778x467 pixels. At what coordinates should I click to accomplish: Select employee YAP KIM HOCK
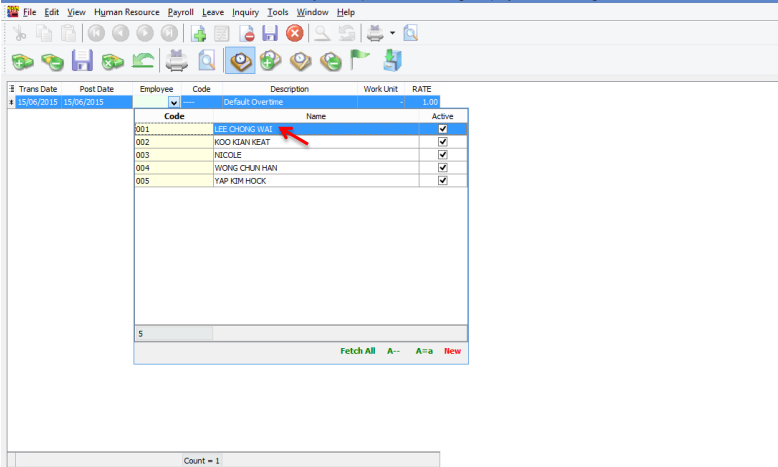301,181
